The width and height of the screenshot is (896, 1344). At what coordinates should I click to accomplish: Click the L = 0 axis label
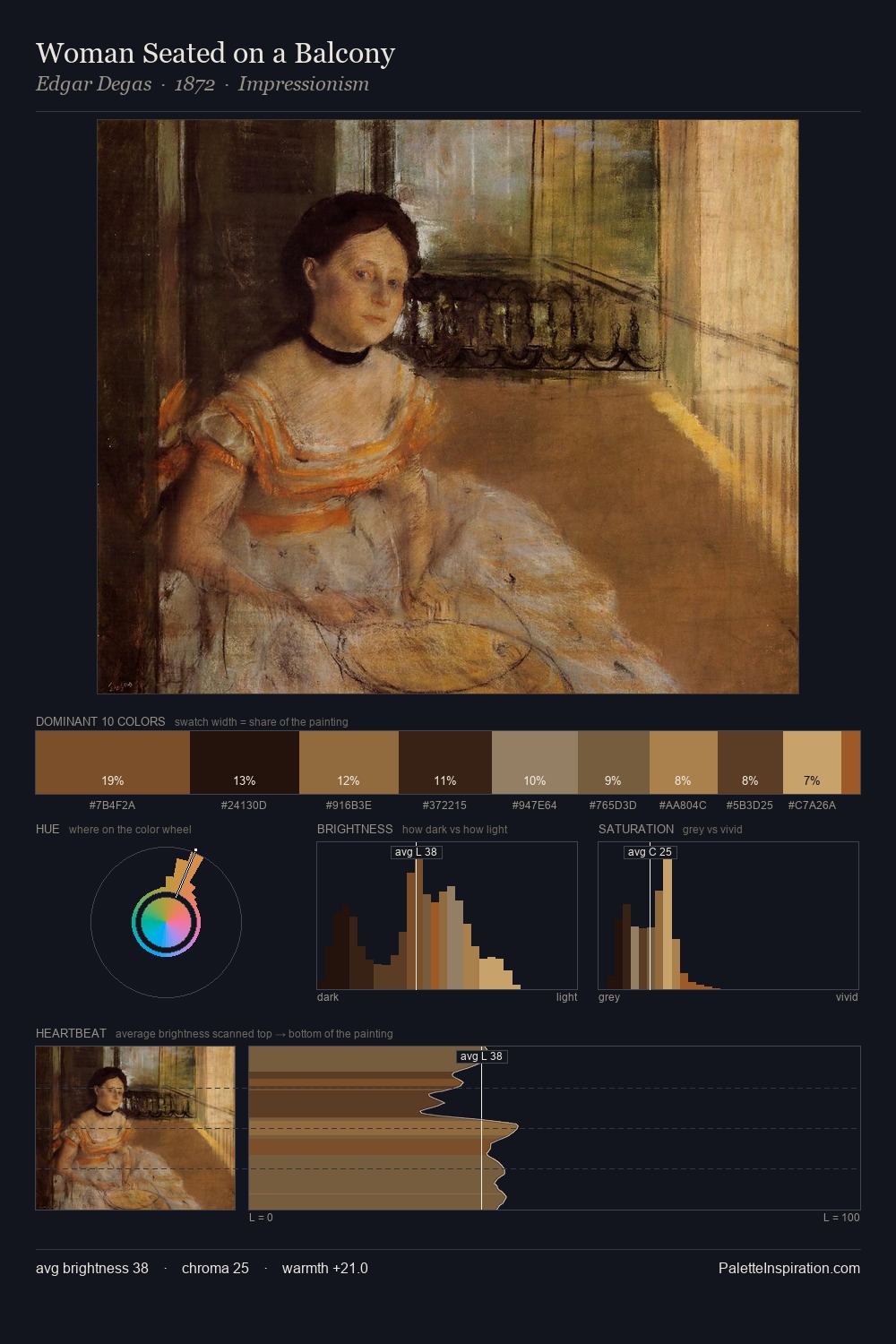tap(261, 1218)
